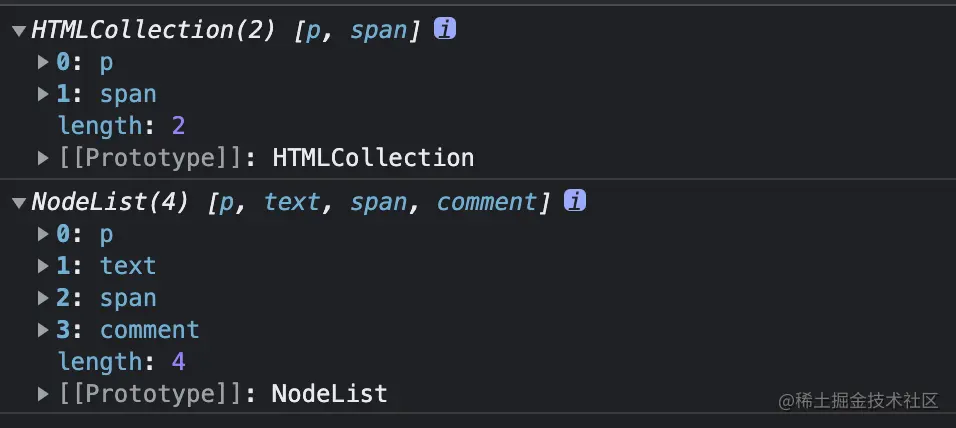The height and width of the screenshot is (428, 956).
Task: Click "span" in the HTMLCollection preview header
Action: point(378,30)
